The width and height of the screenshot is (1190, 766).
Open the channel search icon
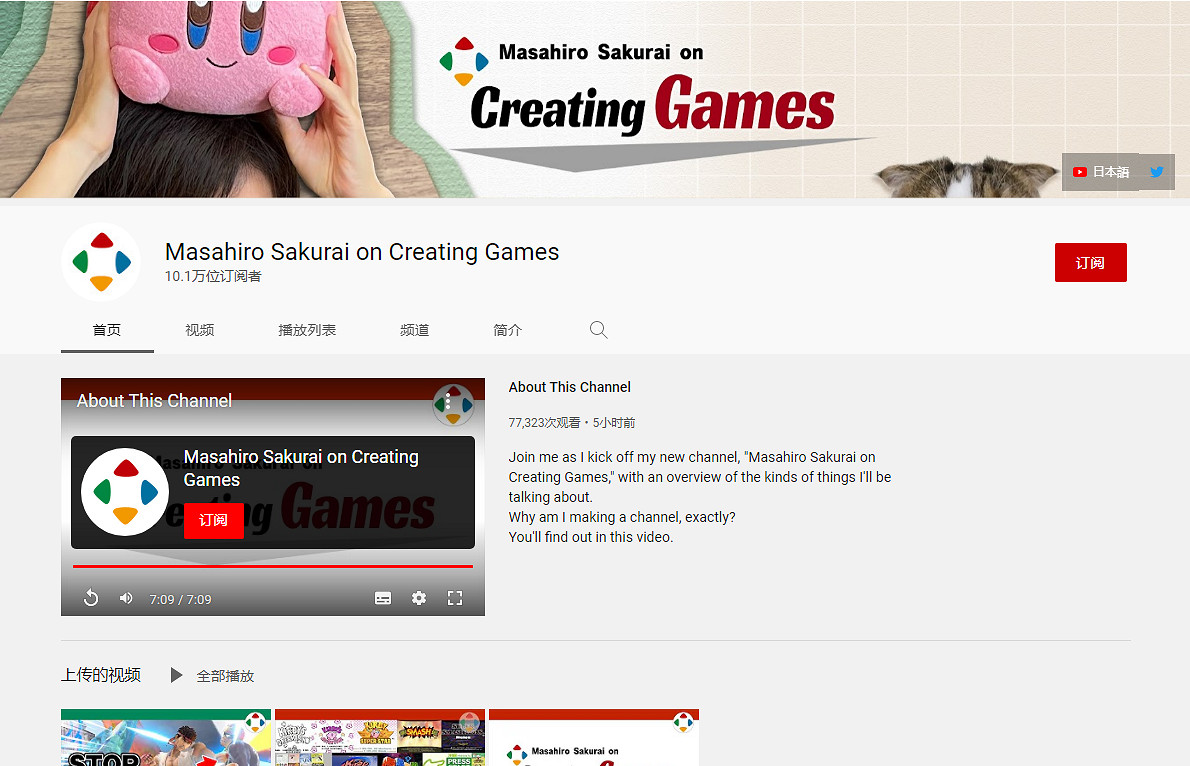[598, 329]
